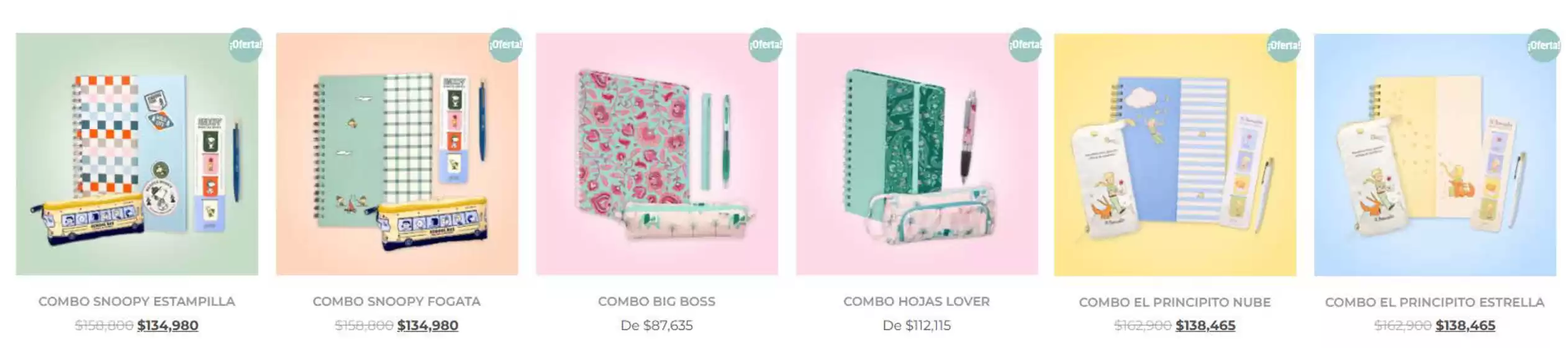View the Combo Hojas Lover product image
The width and height of the screenshot is (1568, 348).
[x=917, y=154]
